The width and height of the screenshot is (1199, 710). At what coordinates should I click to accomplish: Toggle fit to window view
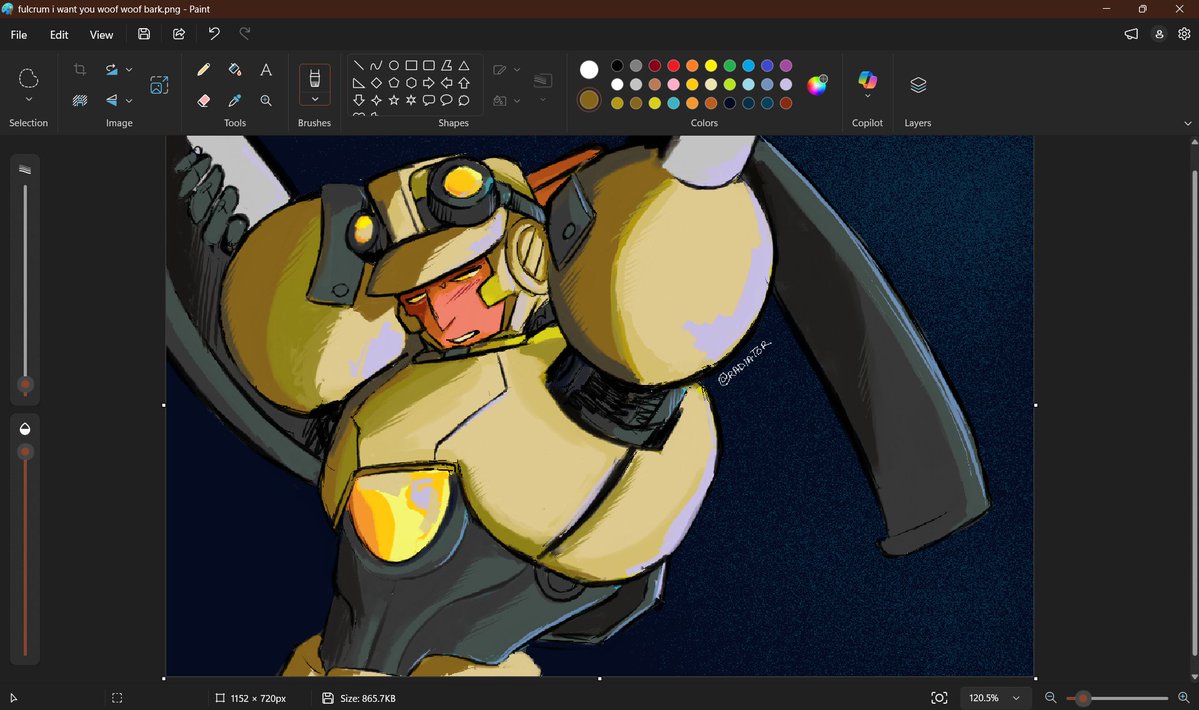click(x=939, y=698)
